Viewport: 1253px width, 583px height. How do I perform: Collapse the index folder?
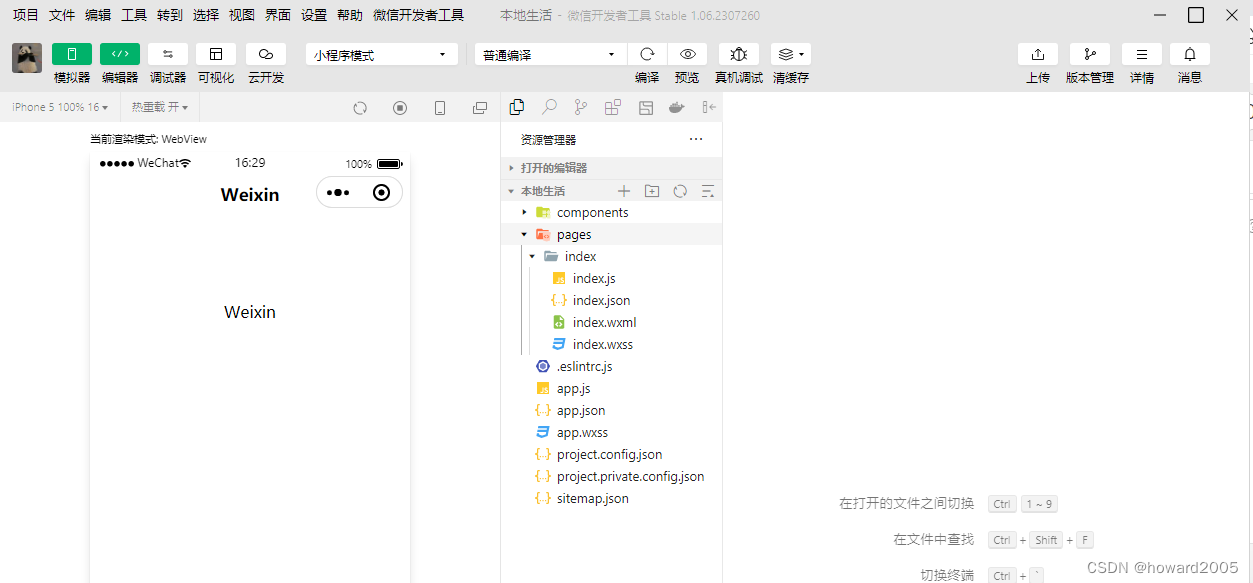click(611, 256)
